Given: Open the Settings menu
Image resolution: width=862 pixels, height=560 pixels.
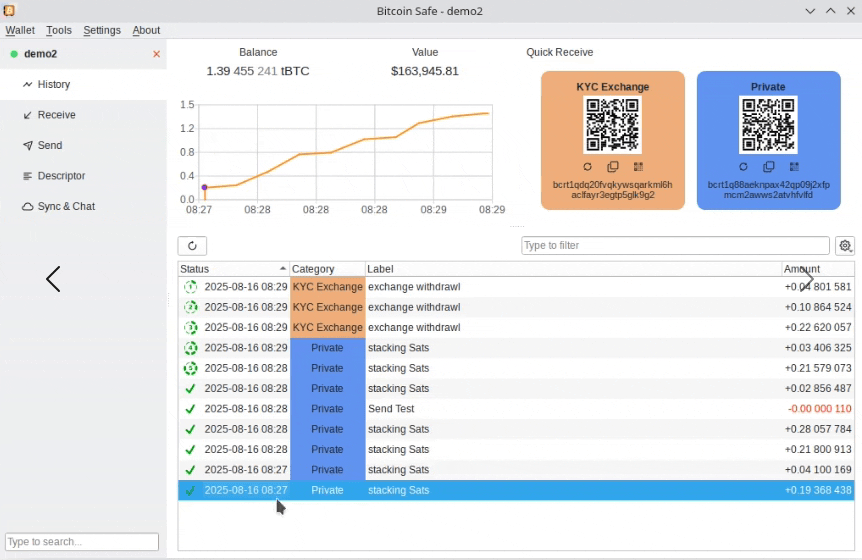Looking at the screenshot, I should pos(102,31).
